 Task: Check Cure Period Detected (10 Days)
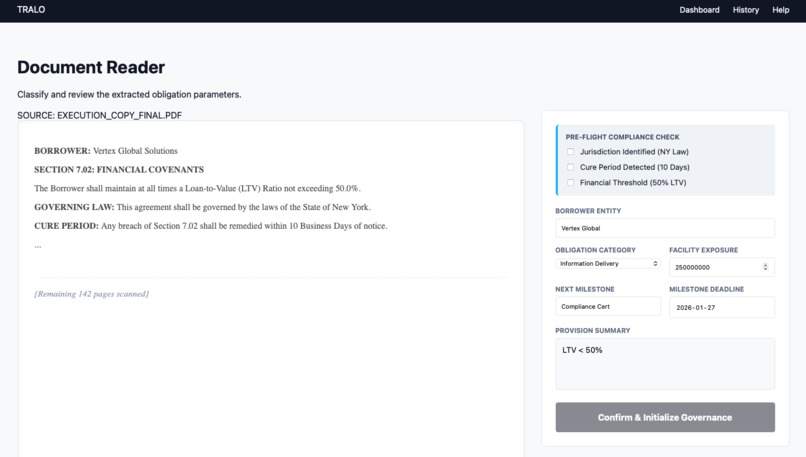(x=570, y=167)
